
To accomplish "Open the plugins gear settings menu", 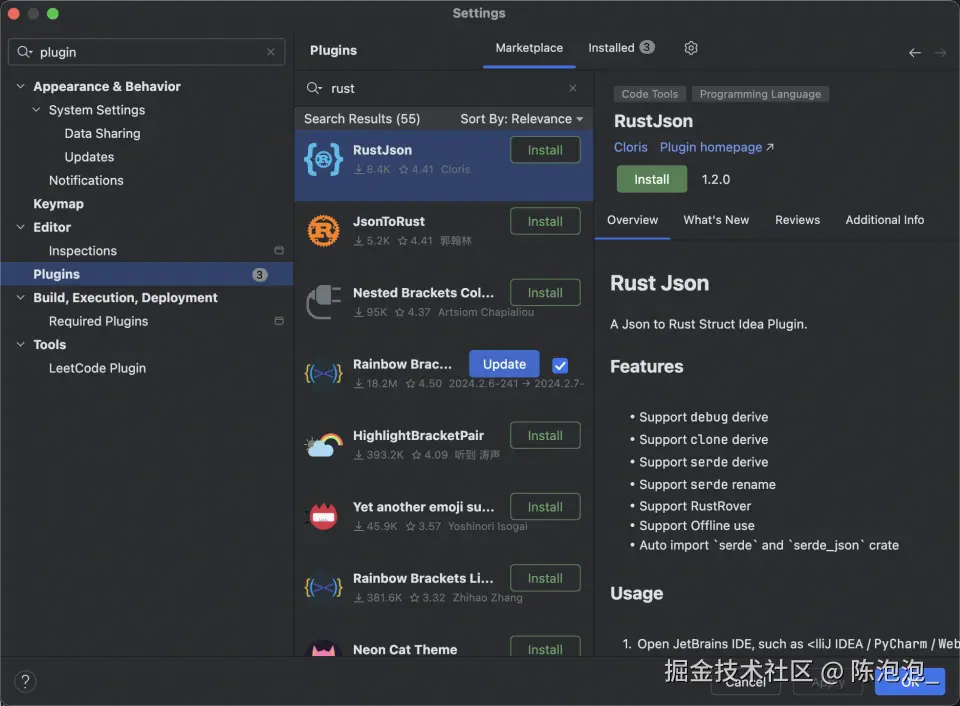I will (691, 48).
